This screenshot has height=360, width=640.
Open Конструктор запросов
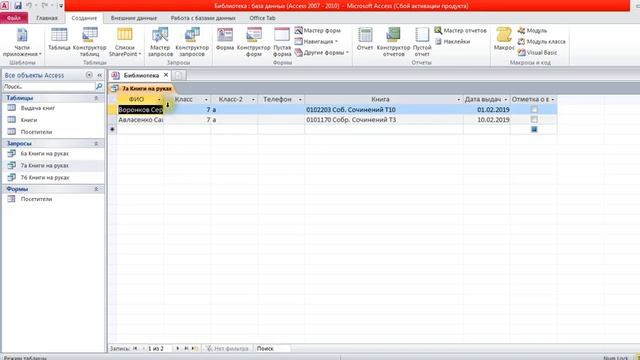[192, 42]
